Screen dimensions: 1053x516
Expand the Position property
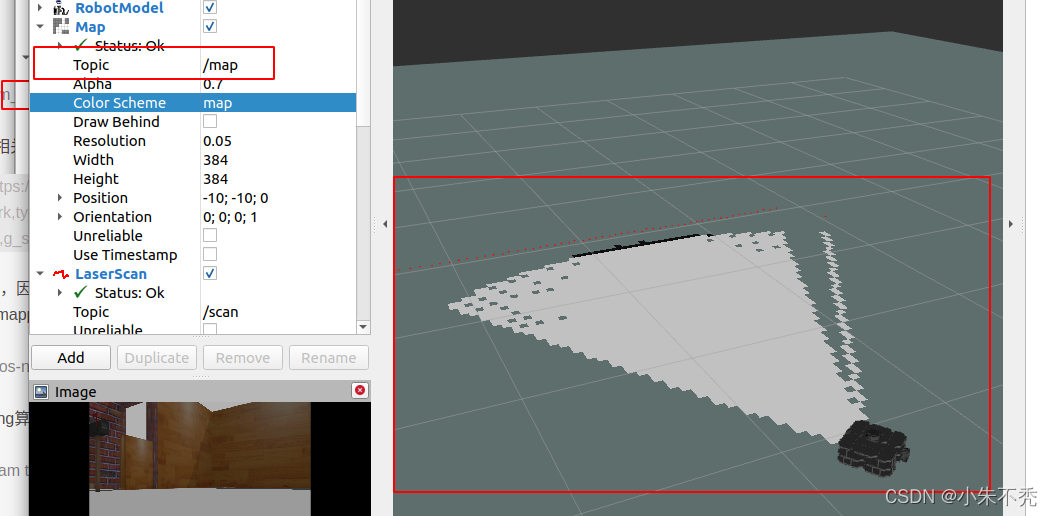coord(60,198)
